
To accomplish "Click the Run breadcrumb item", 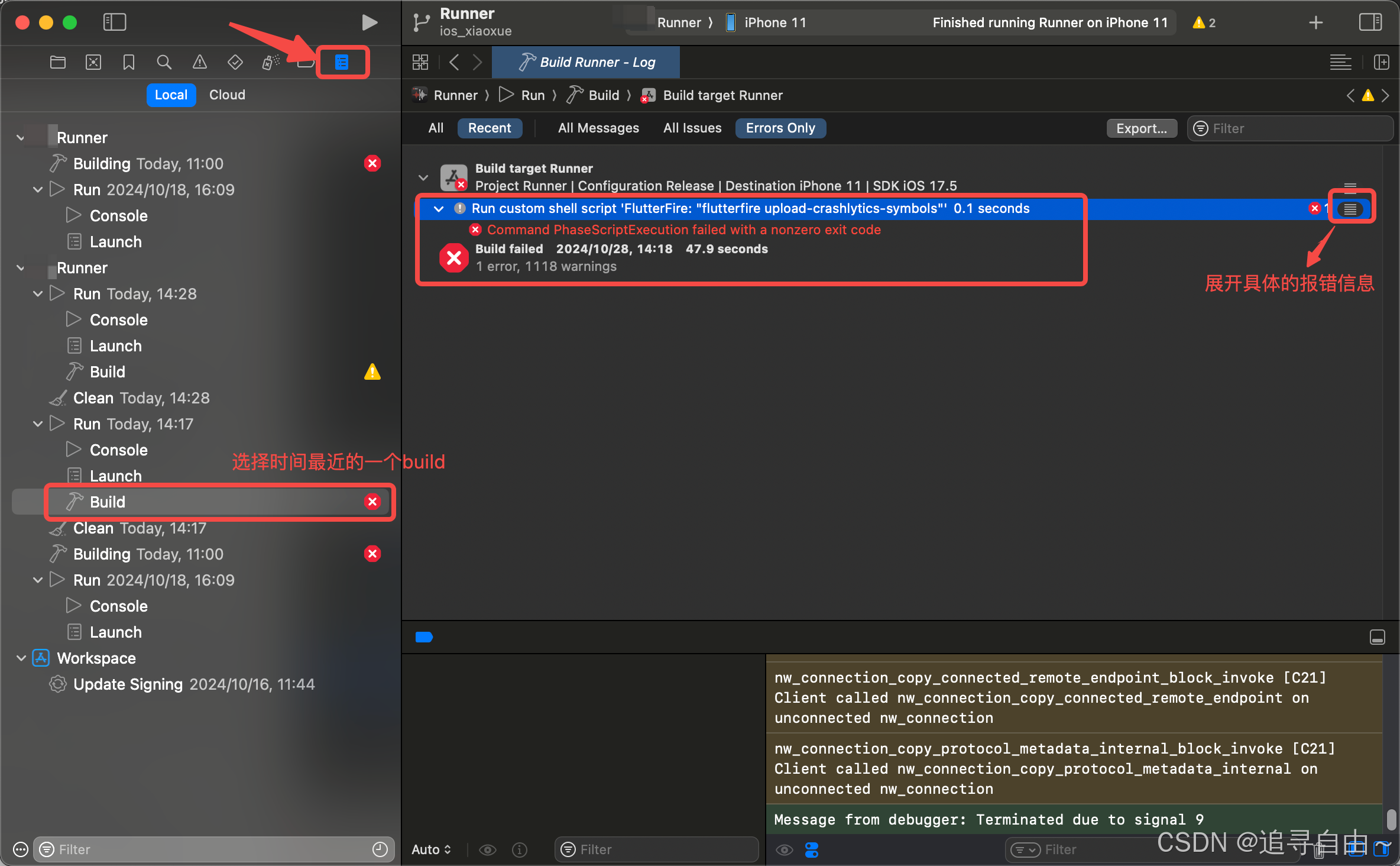I will pos(522,95).
